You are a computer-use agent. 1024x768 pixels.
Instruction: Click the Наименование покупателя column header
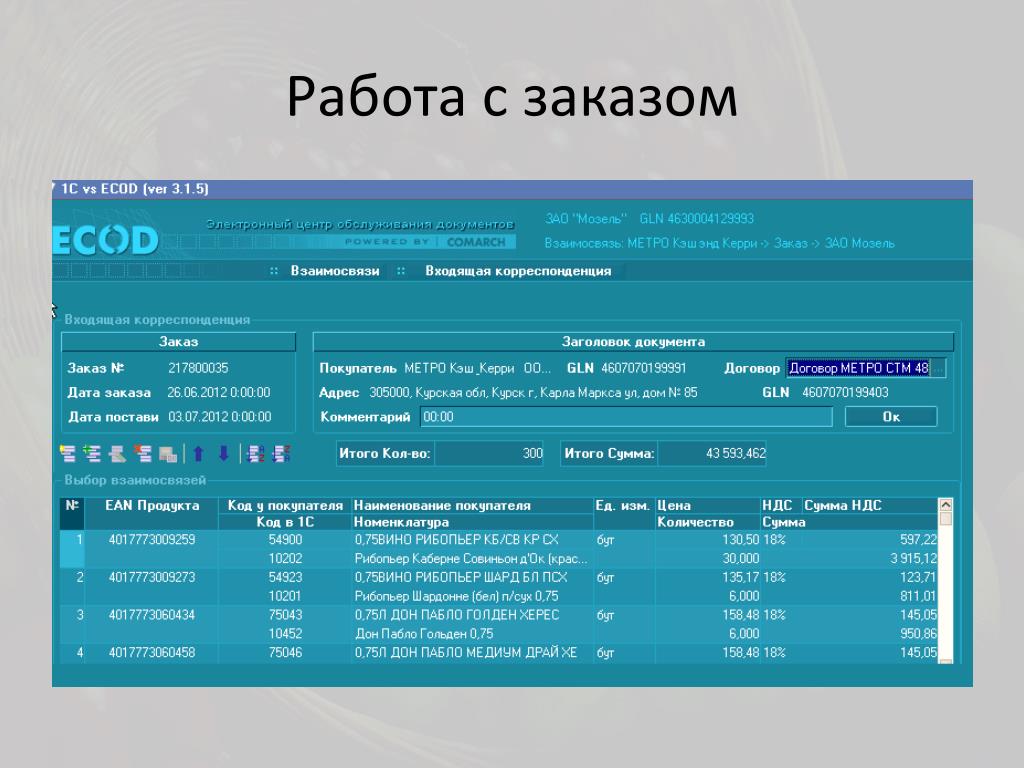472,505
